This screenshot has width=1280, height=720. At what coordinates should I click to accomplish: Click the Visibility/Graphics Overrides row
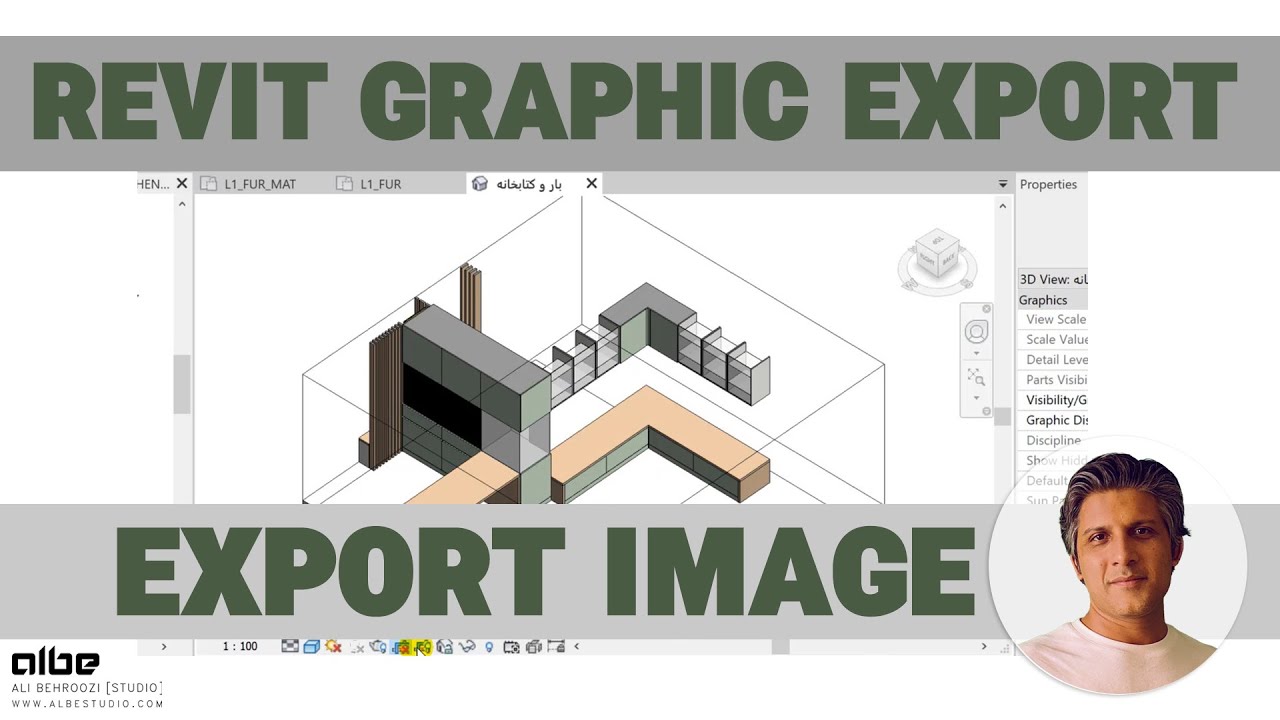(x=1052, y=400)
